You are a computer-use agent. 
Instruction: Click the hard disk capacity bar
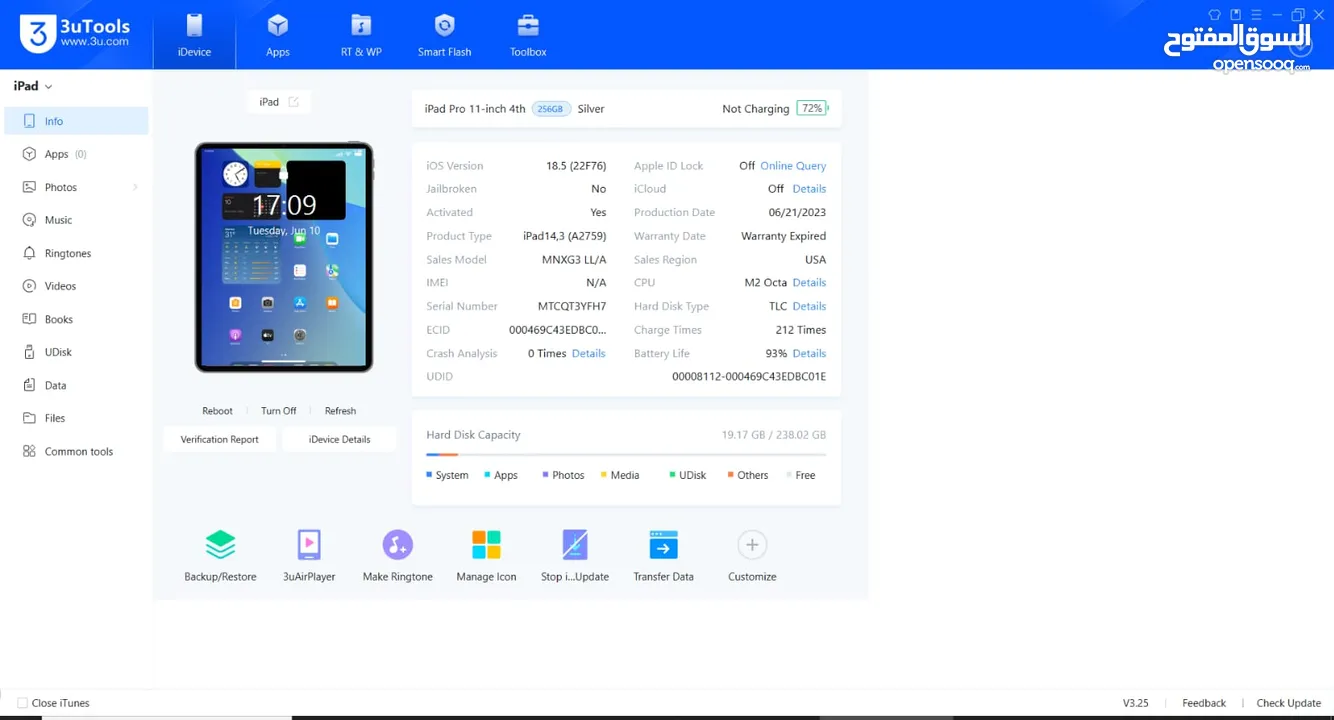click(626, 455)
